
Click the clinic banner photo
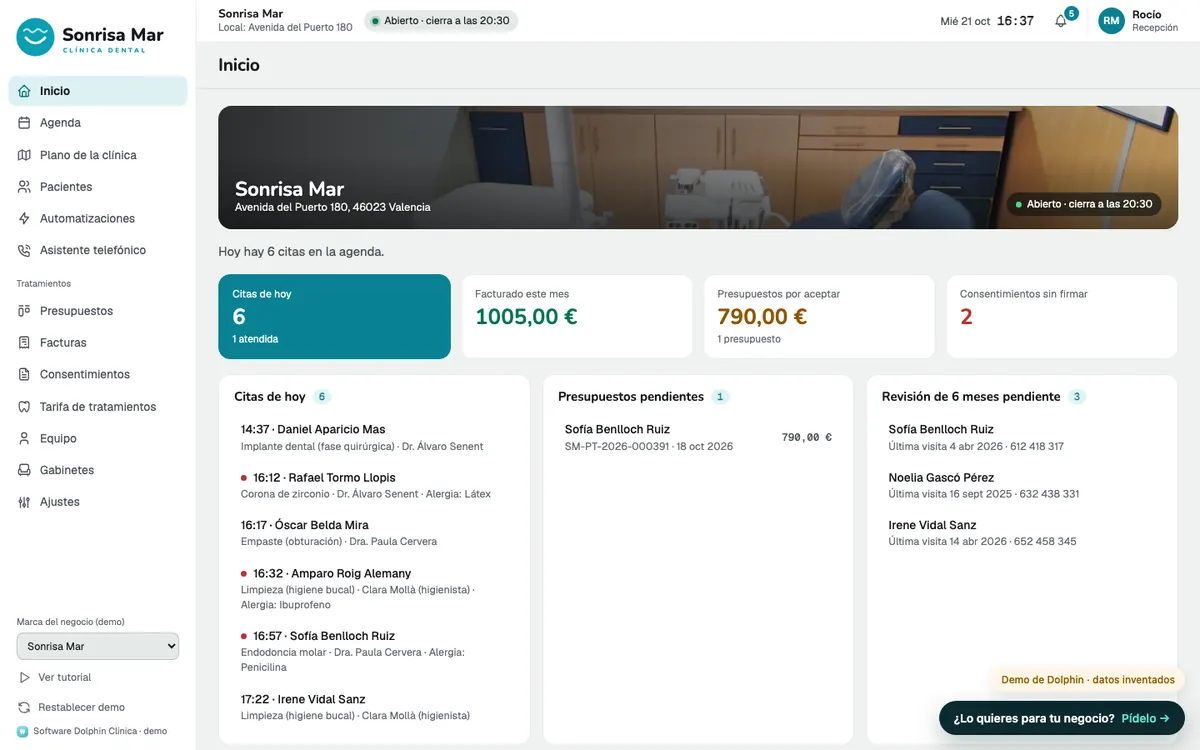[x=698, y=168]
